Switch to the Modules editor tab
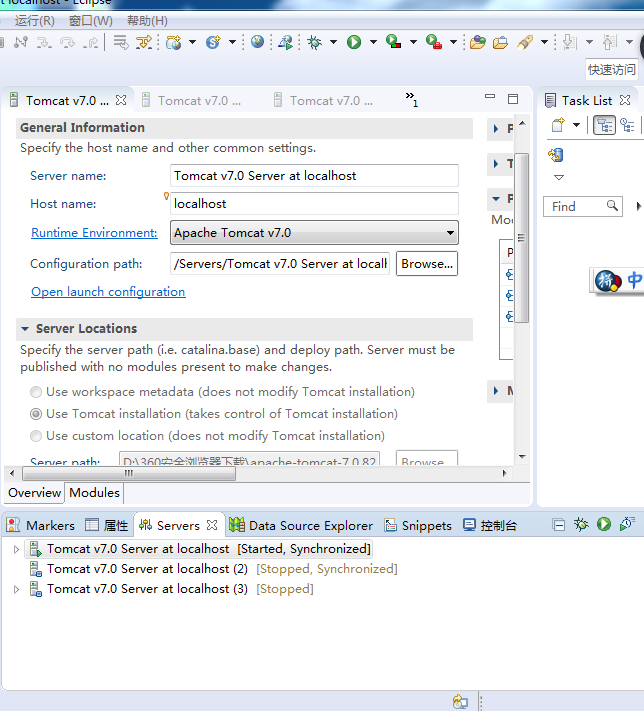The width and height of the screenshot is (644, 711). pos(94,492)
